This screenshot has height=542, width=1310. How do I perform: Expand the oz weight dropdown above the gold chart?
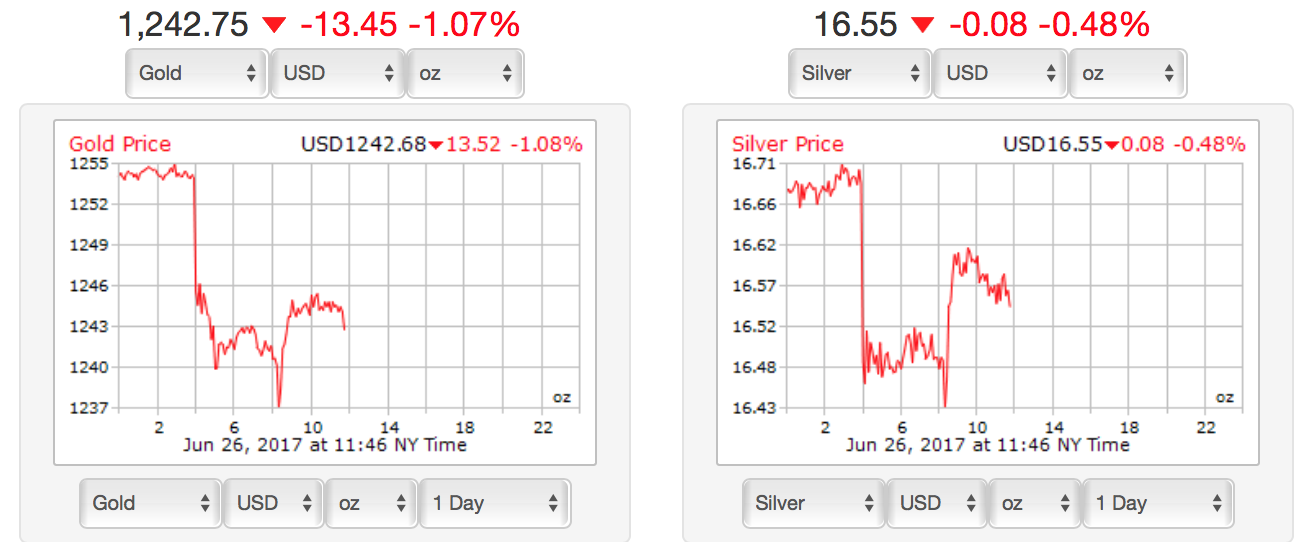coord(465,73)
